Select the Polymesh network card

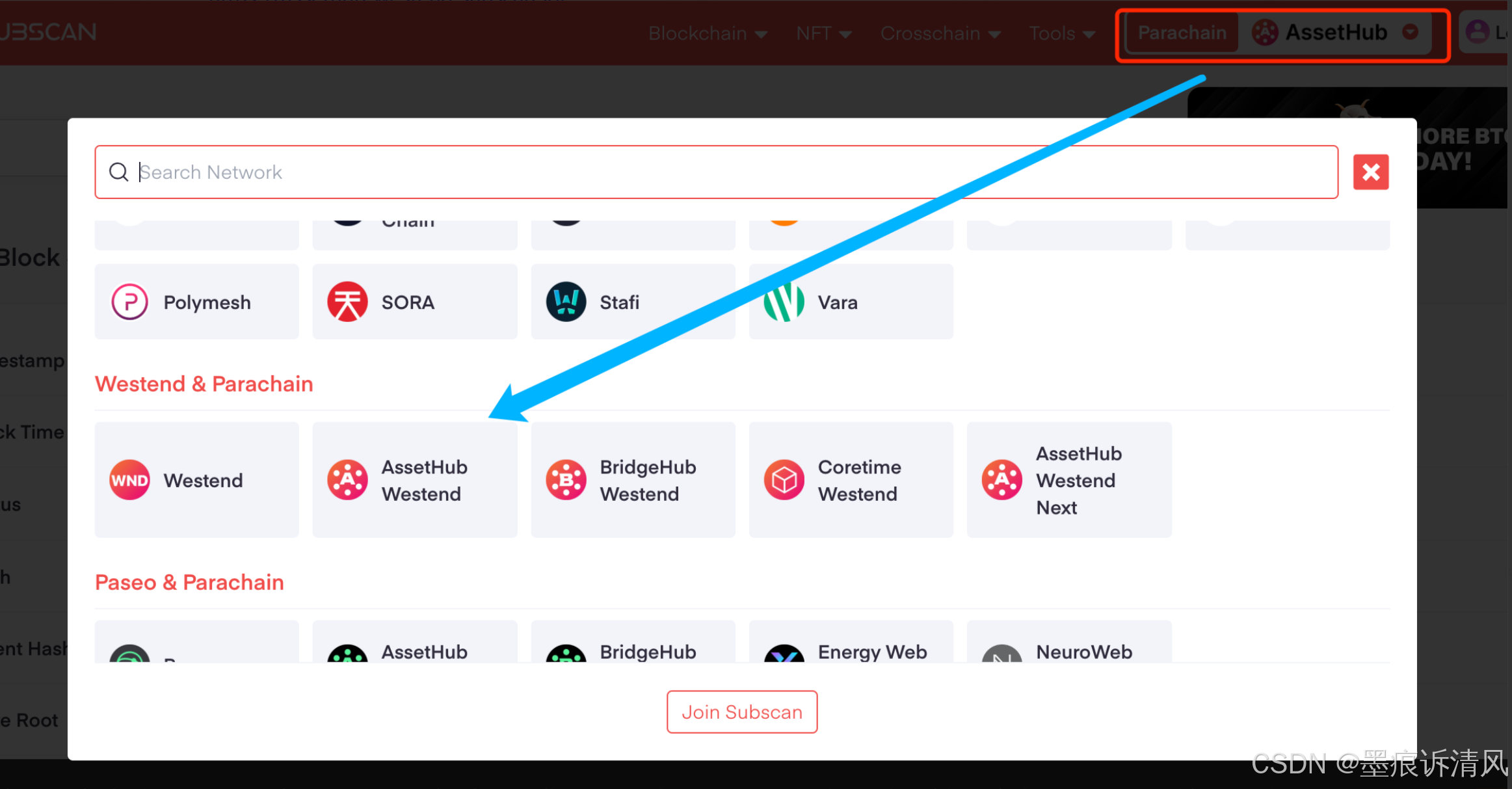pos(196,301)
